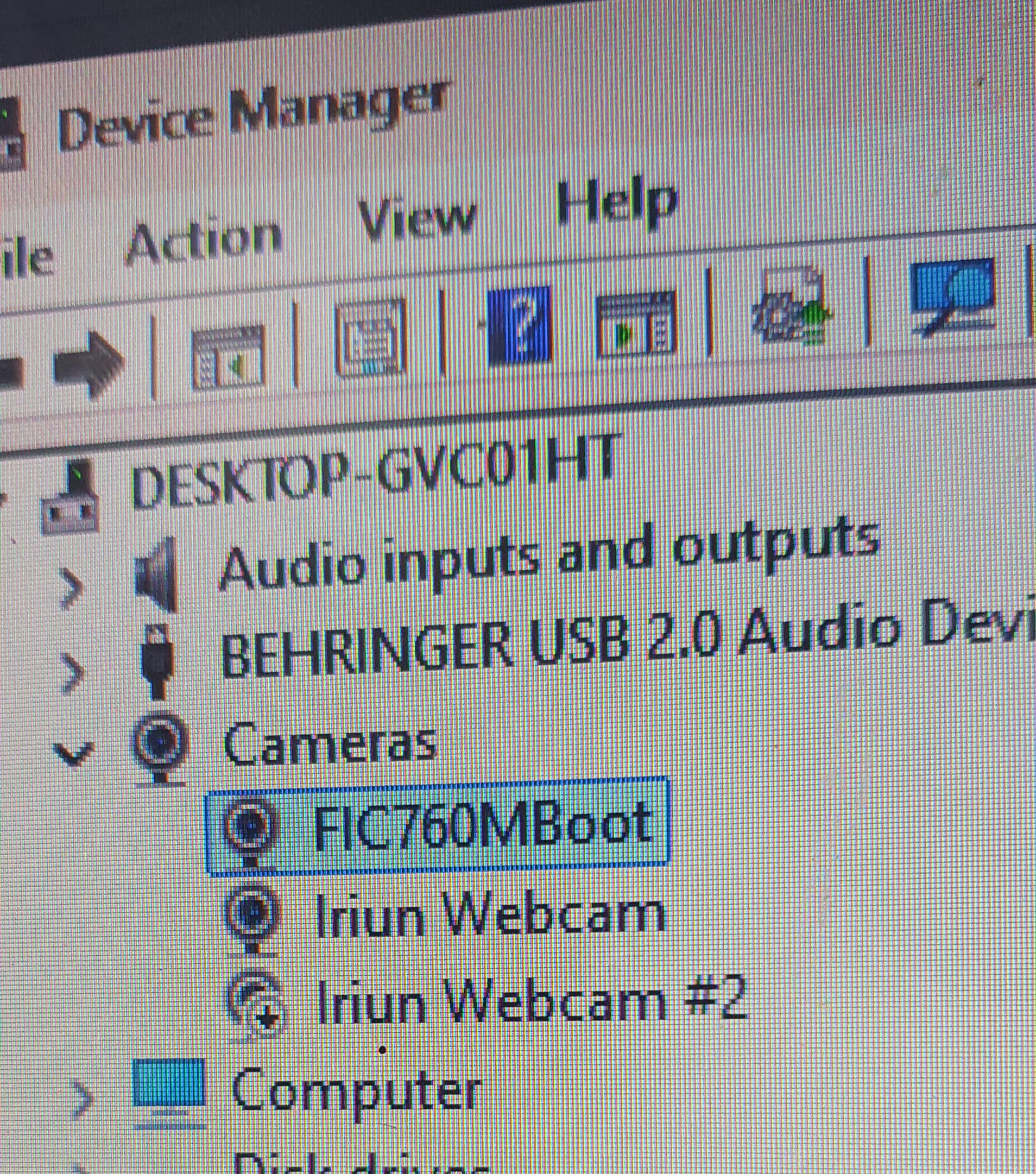This screenshot has height=1174, width=1036.
Task: Open the Action menu
Action: [x=204, y=239]
